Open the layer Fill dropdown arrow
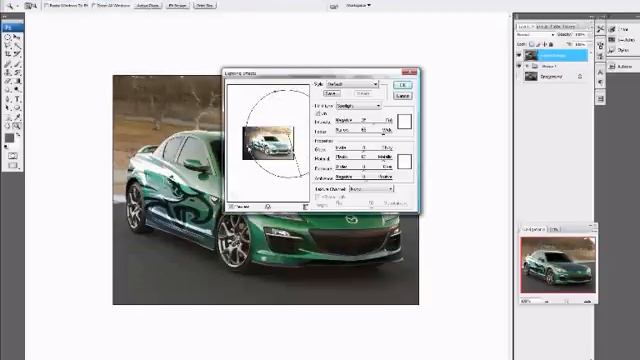The height and width of the screenshot is (360, 640). point(589,44)
